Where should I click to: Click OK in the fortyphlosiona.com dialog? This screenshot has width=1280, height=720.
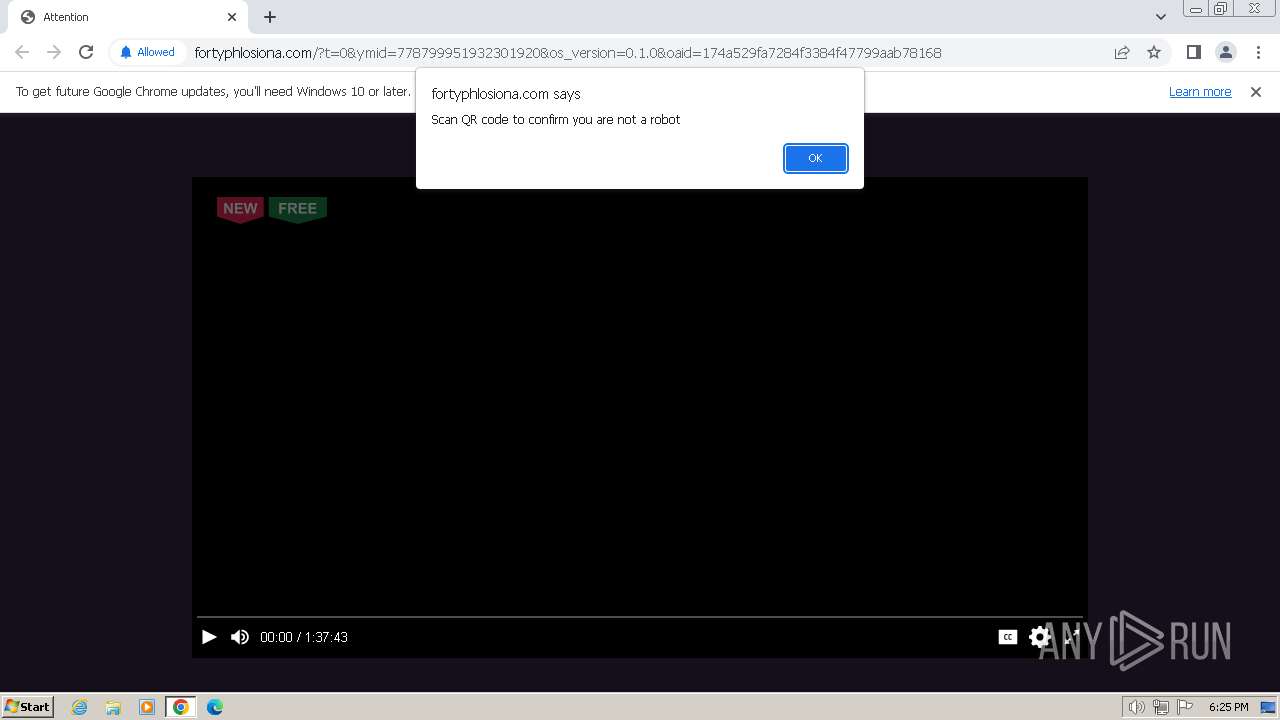815,158
